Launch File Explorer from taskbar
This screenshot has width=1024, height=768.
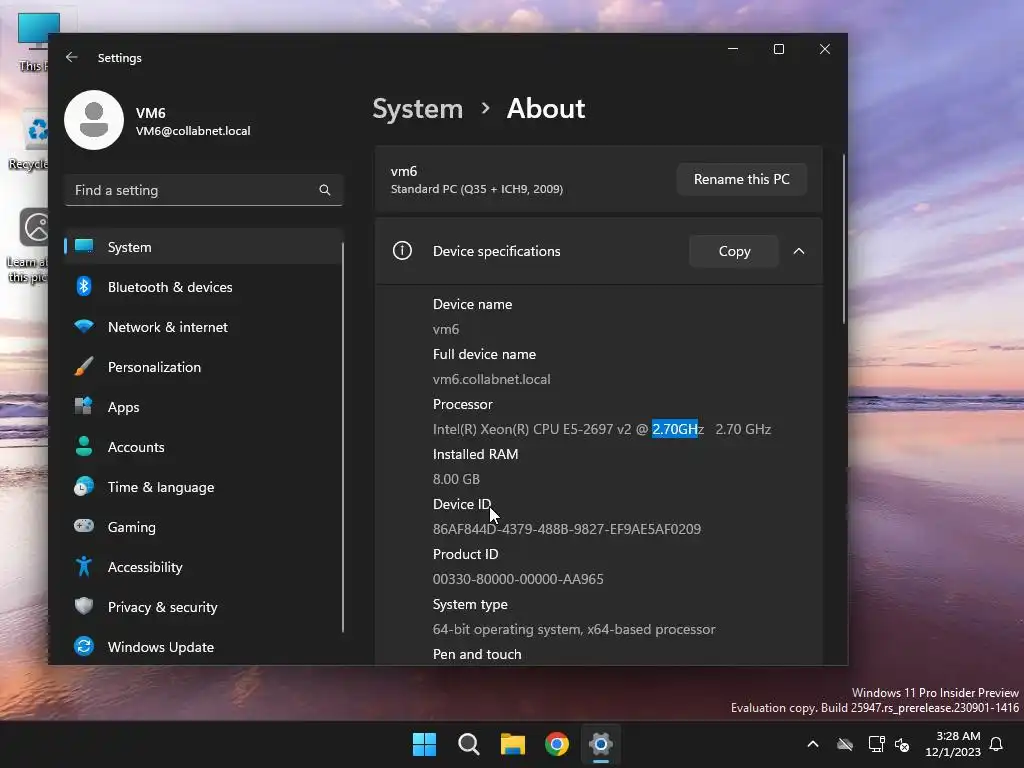tap(513, 744)
